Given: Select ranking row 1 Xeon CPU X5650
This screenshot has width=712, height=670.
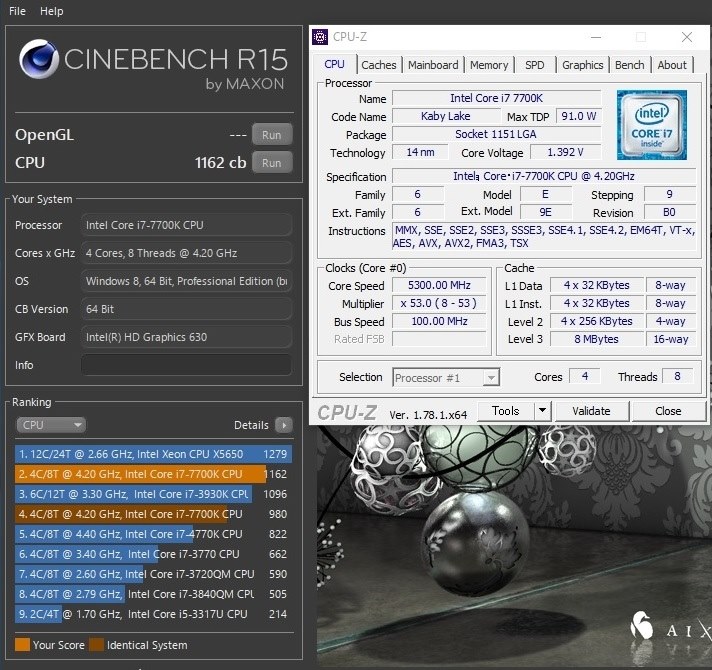Looking at the screenshot, I should point(153,454).
